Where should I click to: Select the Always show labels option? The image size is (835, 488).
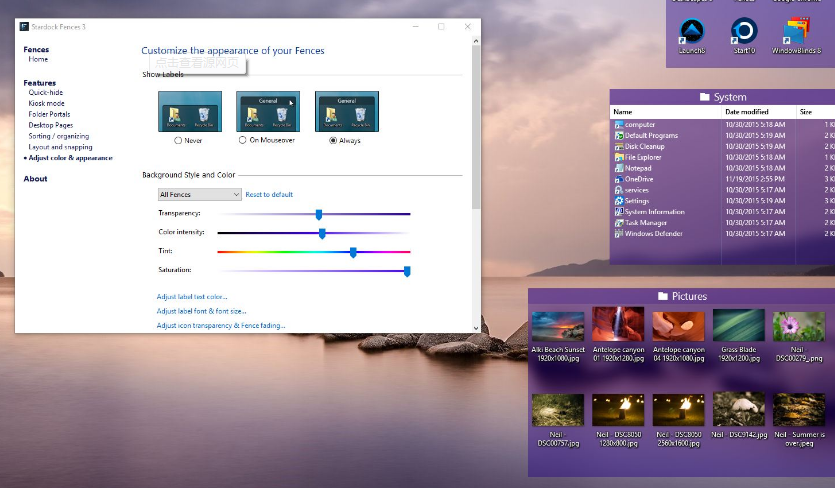[334, 141]
